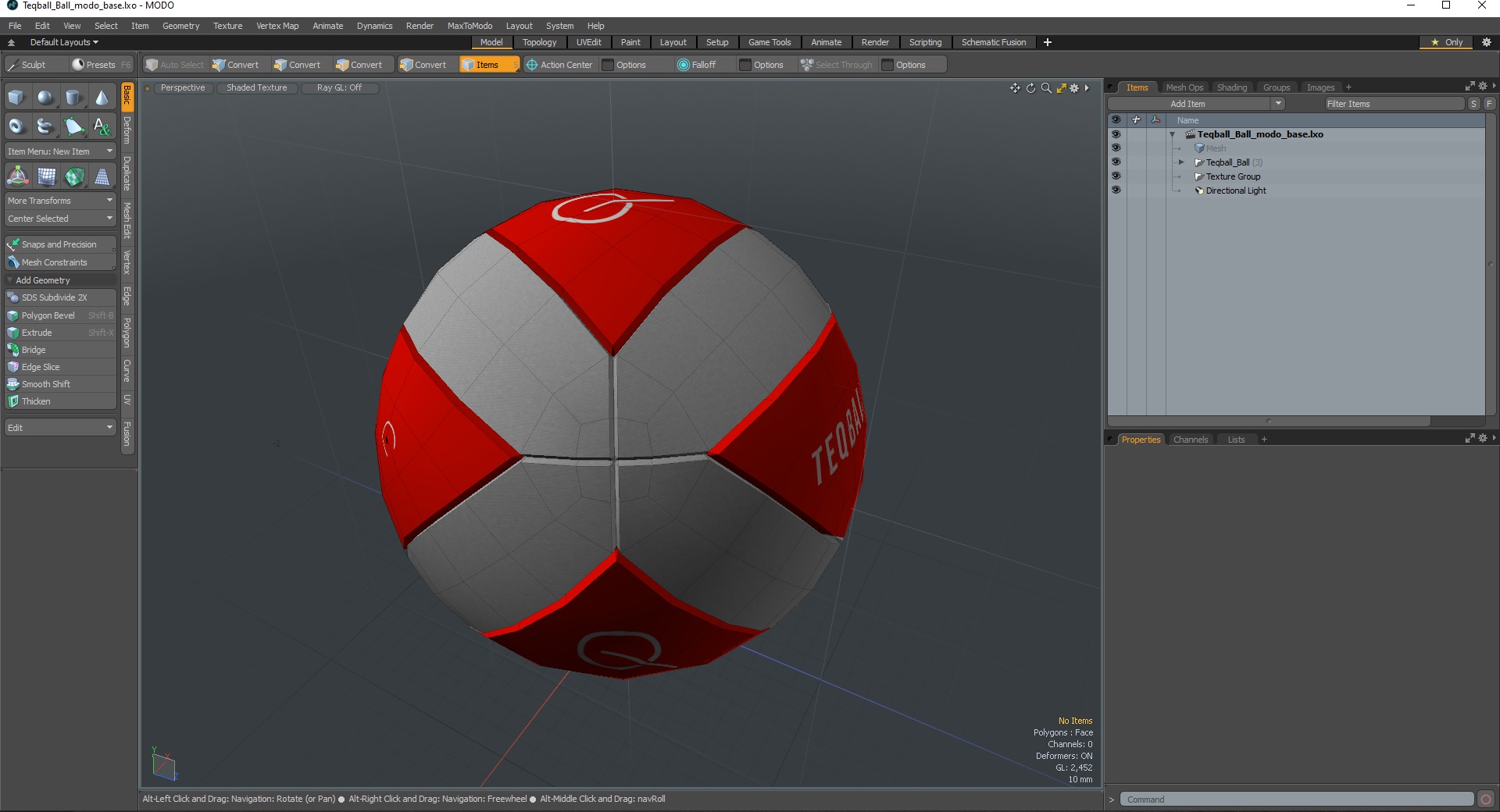Expand the Teqball_Ball group tree node

(x=1181, y=162)
